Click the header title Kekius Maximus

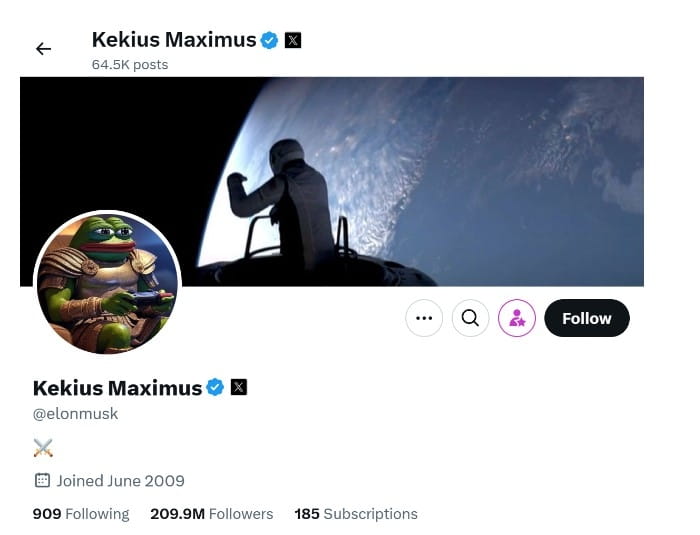174,40
